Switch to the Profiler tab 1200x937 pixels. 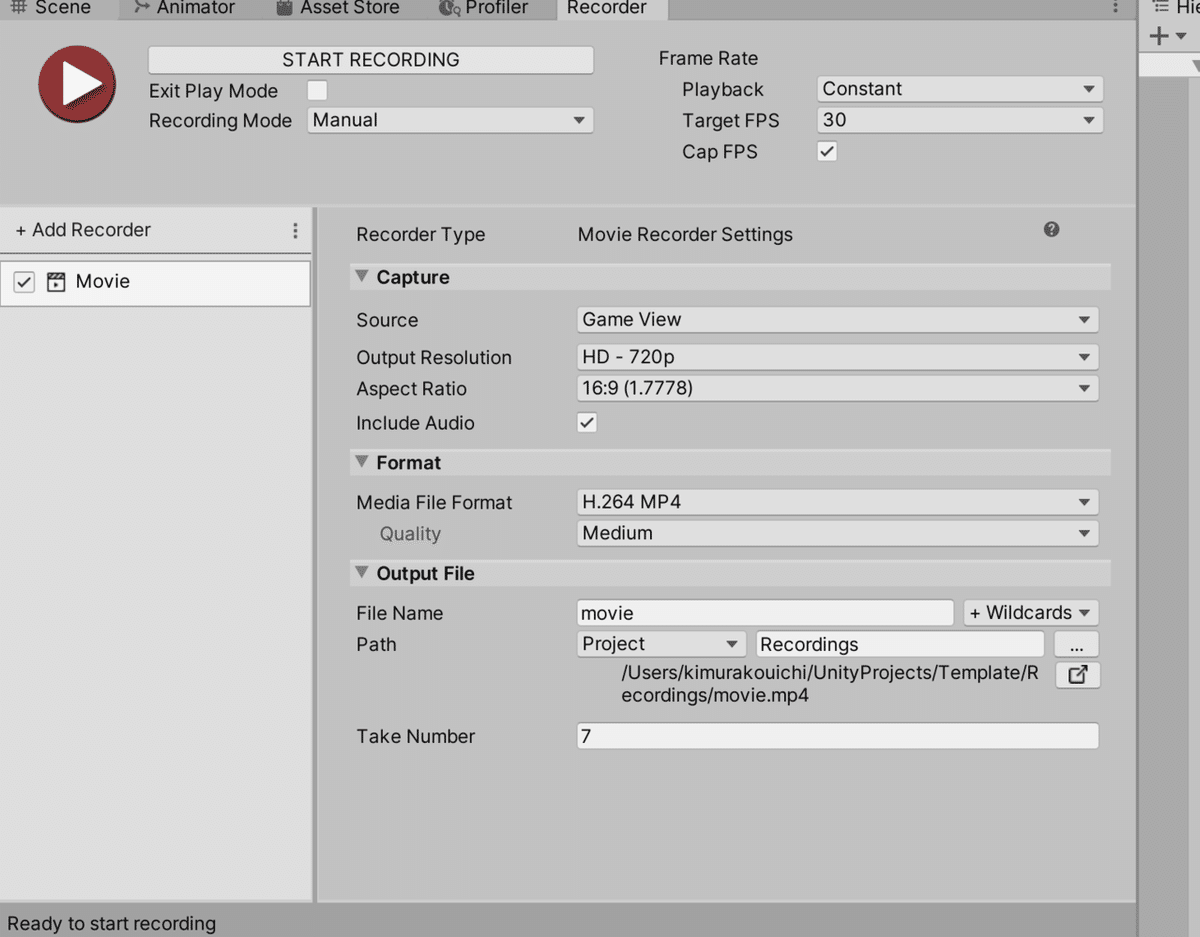point(484,8)
